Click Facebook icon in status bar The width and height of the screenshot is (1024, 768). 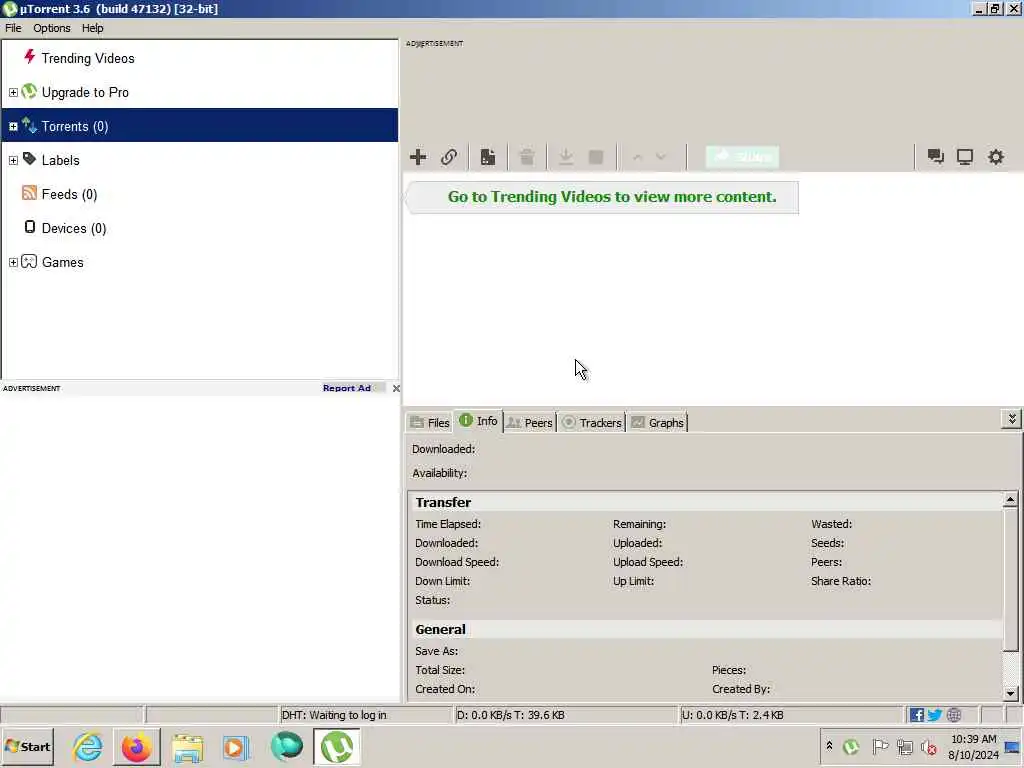916,715
